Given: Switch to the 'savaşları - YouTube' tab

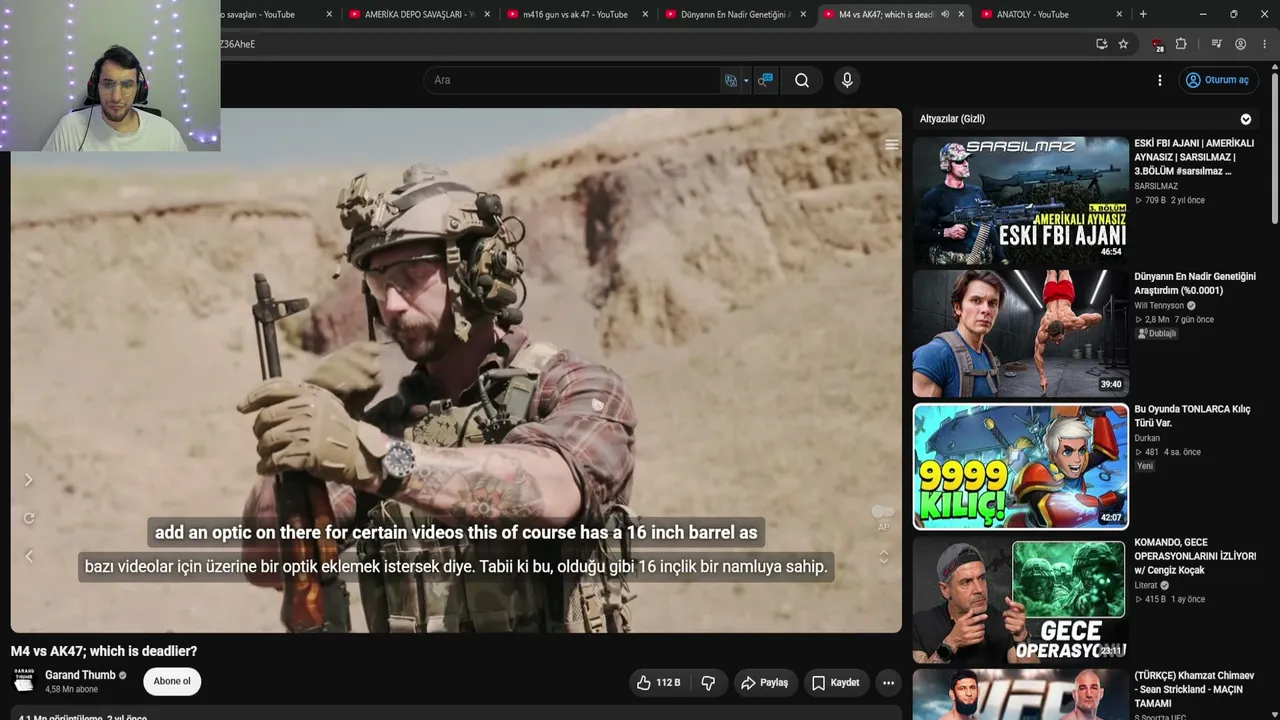Looking at the screenshot, I should tap(260, 14).
